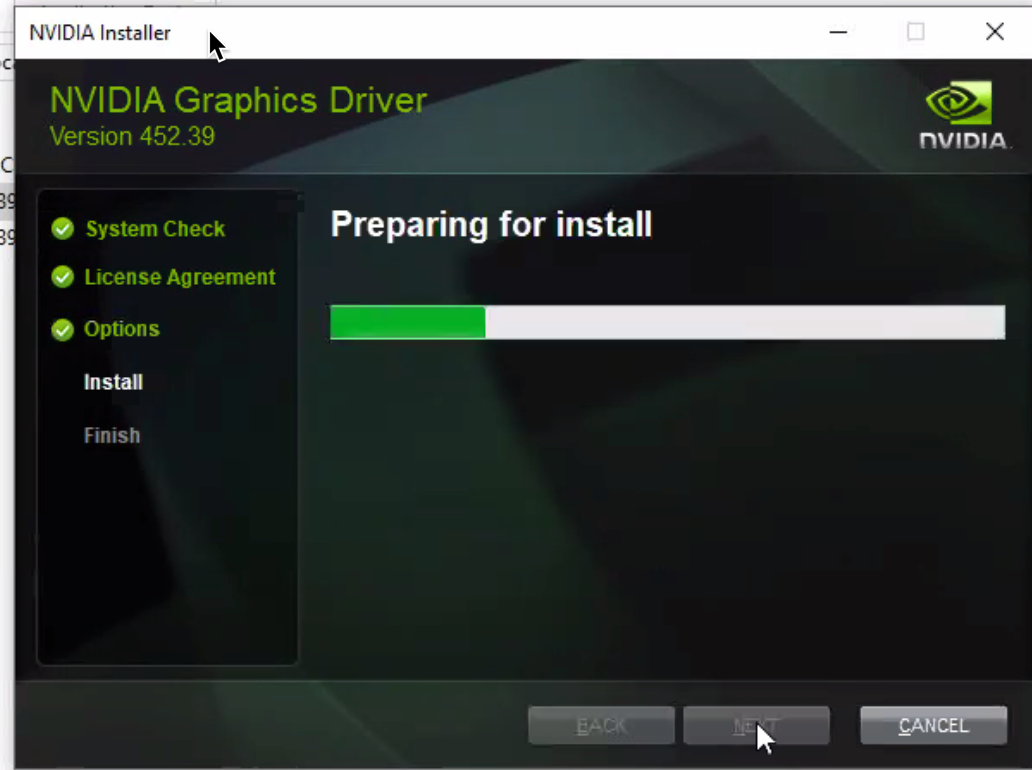The width and height of the screenshot is (1032, 770).
Task: Click the checkmark icon next to License Agreement
Action: [63, 276]
